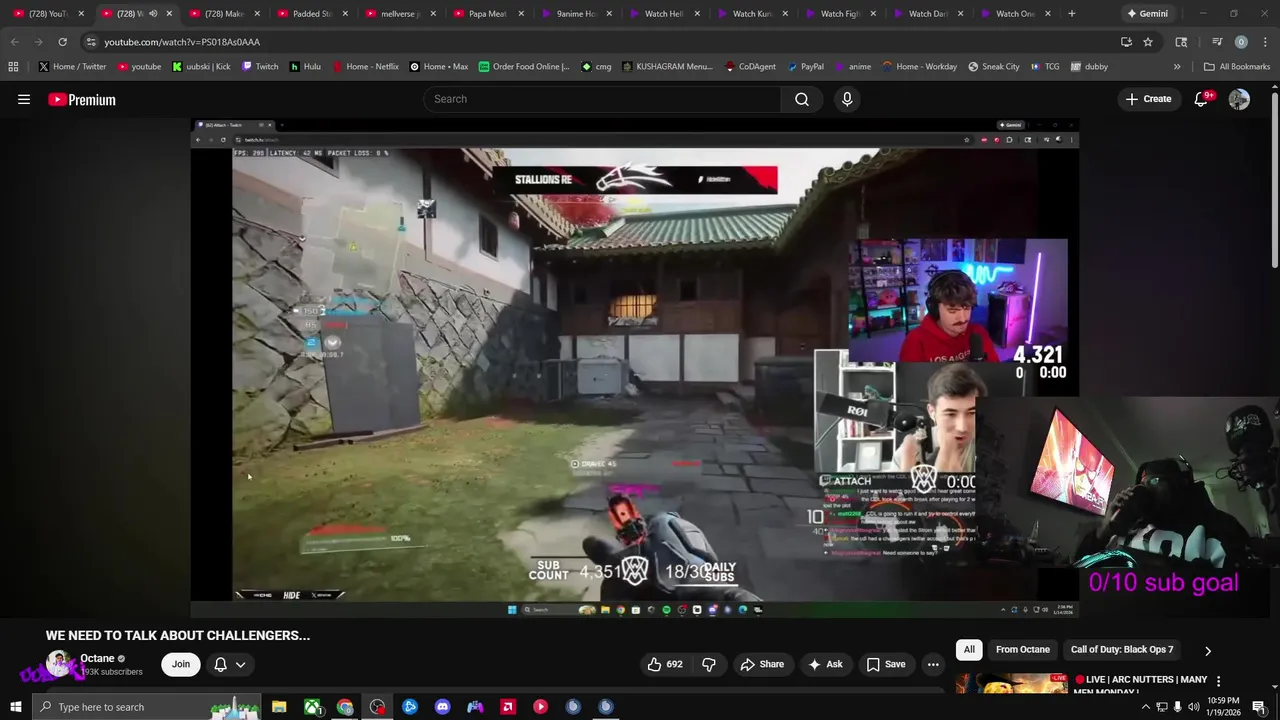
Task: Click the YouTube search magnifier button
Action: coord(802,99)
